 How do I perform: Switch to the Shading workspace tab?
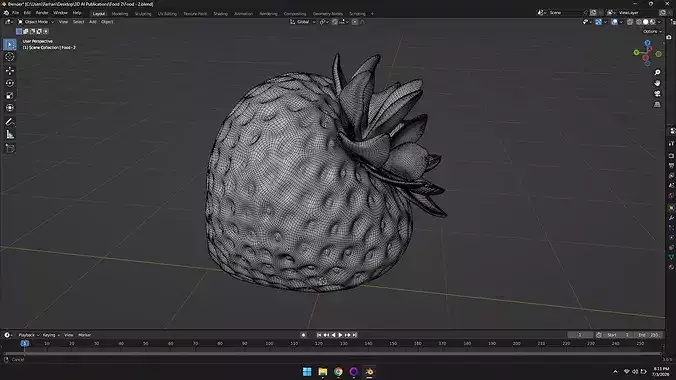point(220,14)
